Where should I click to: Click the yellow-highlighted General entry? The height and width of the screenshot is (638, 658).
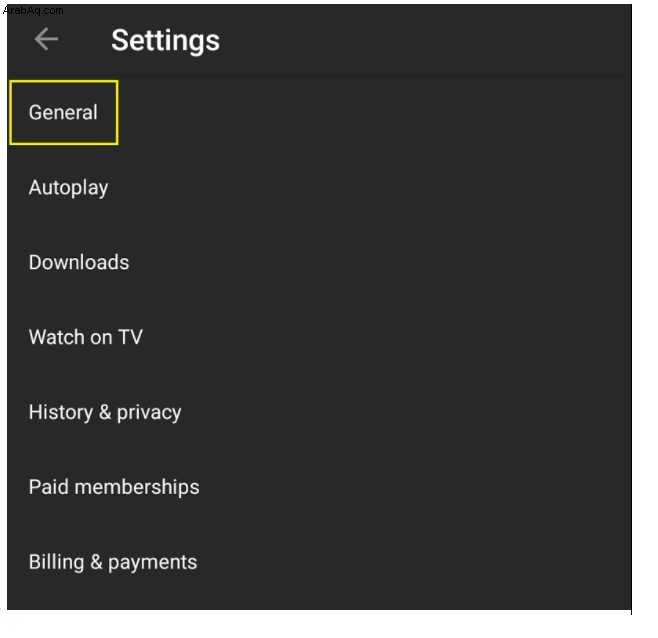(x=63, y=112)
